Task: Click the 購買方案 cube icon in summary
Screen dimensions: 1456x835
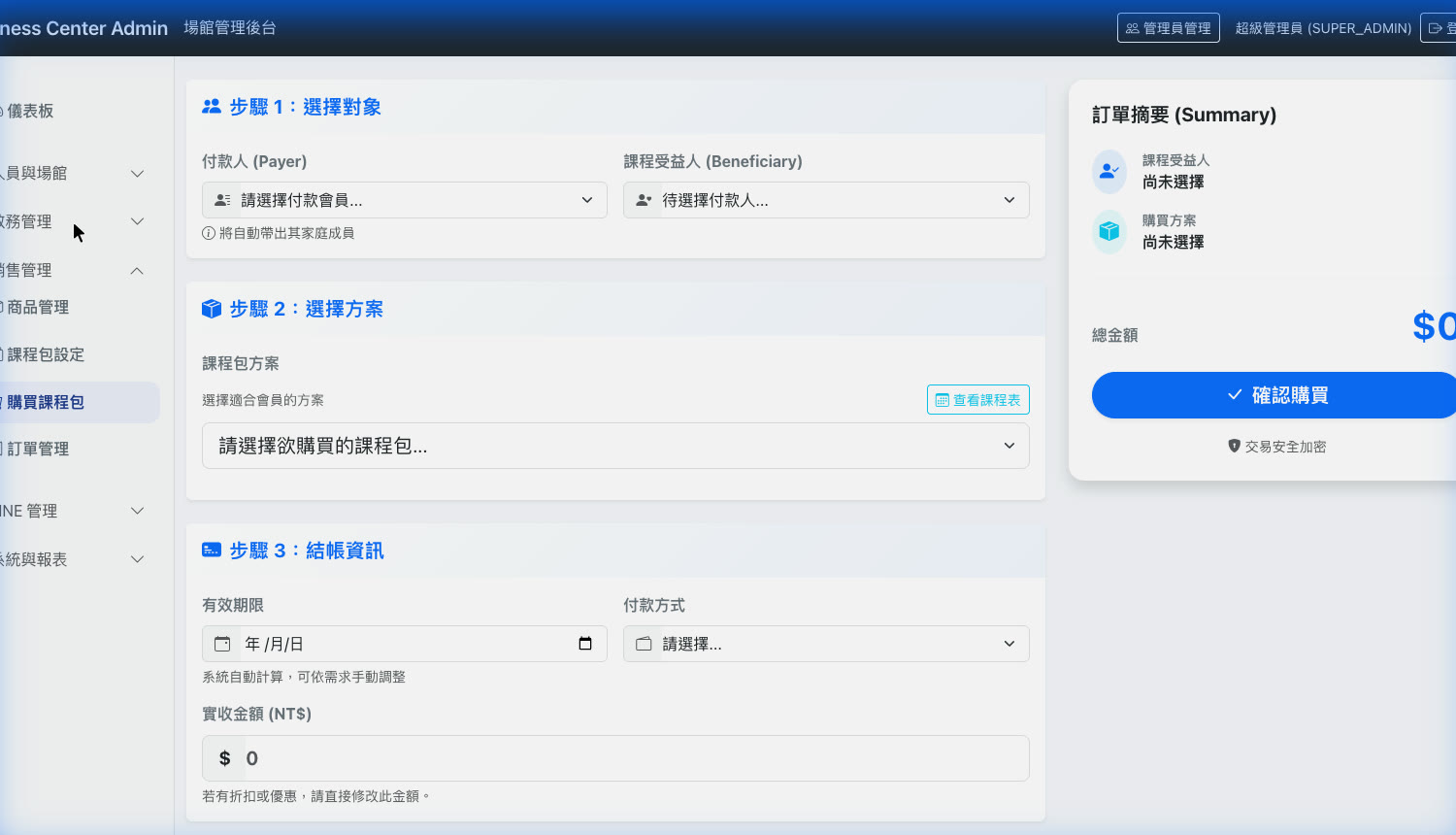Action: pyautogui.click(x=1109, y=231)
